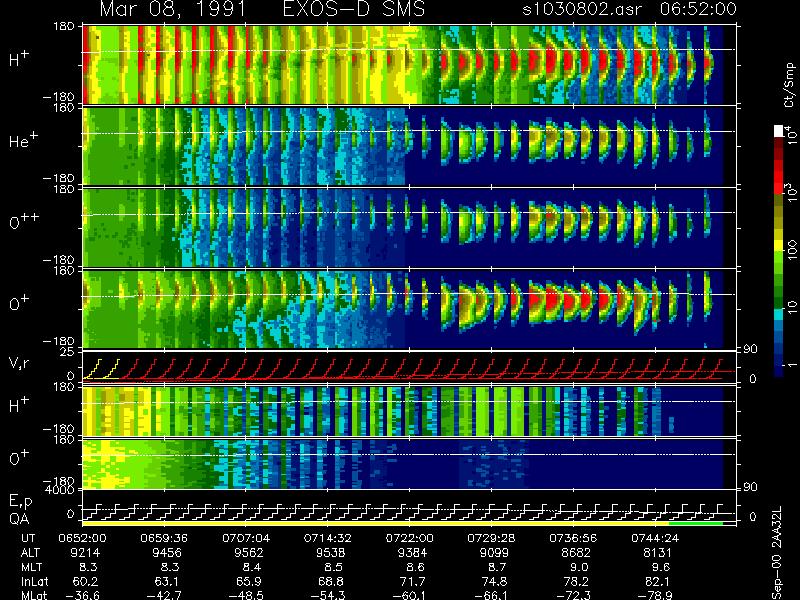
Task: Click the 'MLT' row header
Action: coord(31,567)
